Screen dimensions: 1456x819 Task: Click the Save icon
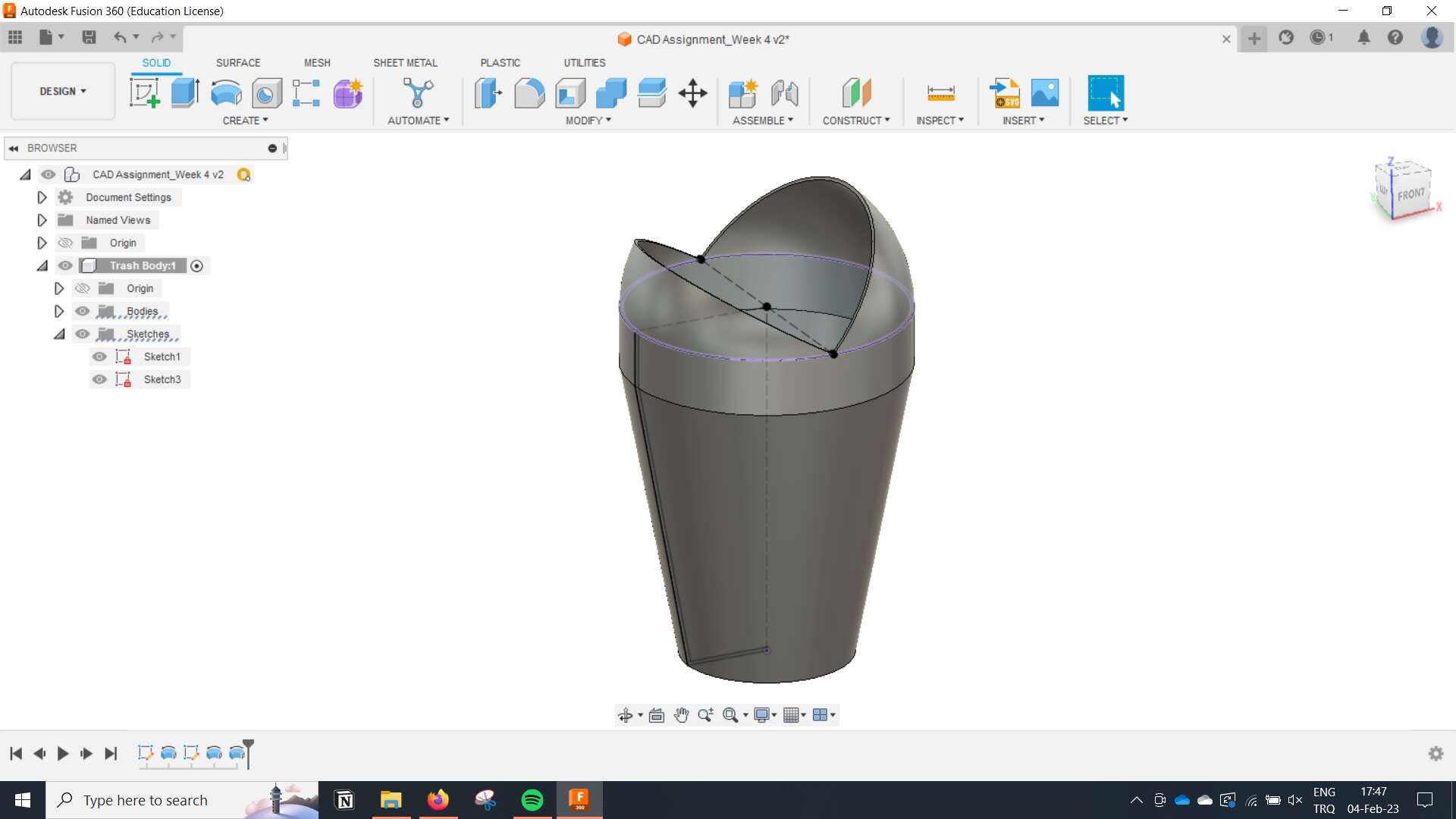point(89,37)
